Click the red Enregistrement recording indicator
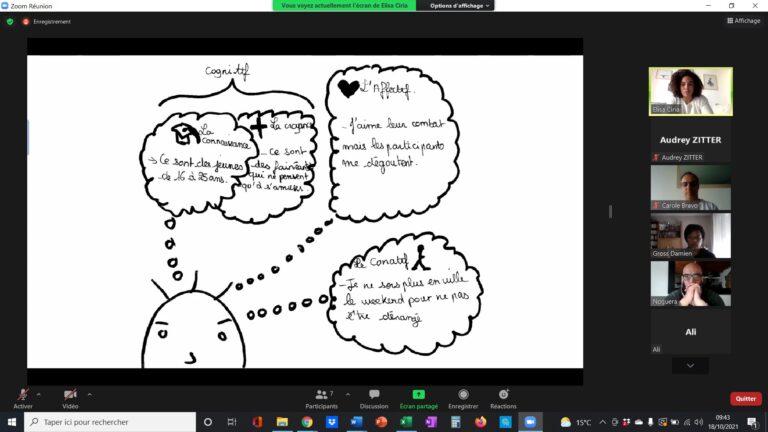768x432 pixels. 26,21
